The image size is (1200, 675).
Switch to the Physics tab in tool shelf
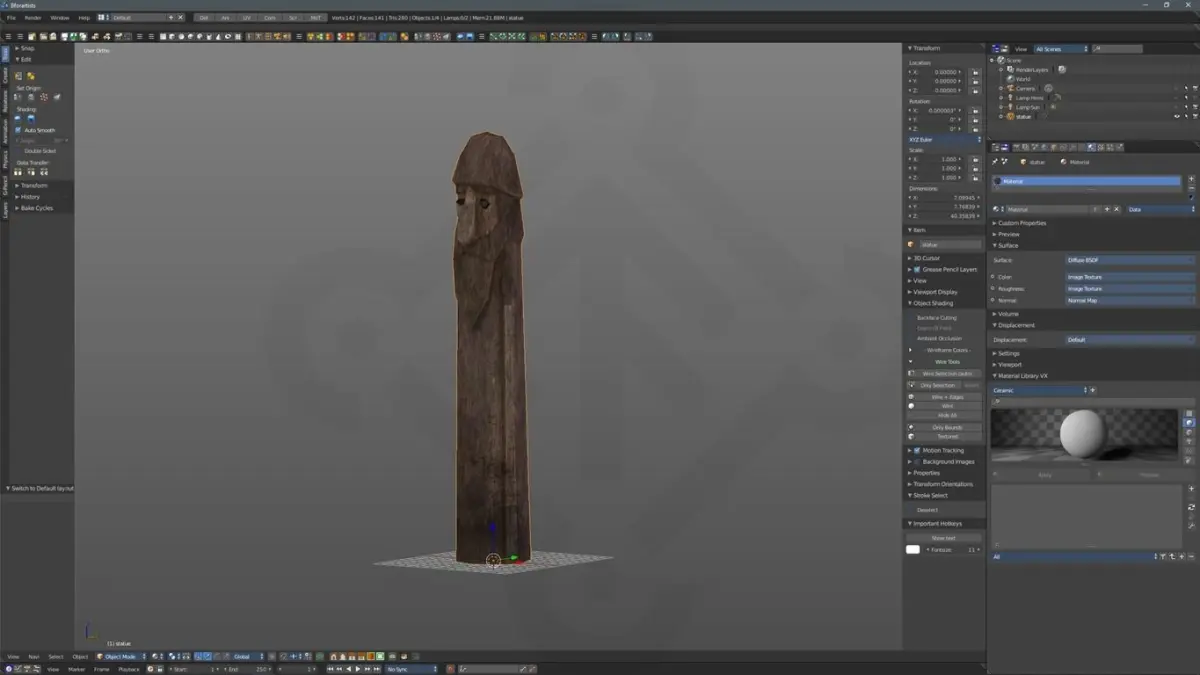pyautogui.click(x=4, y=158)
